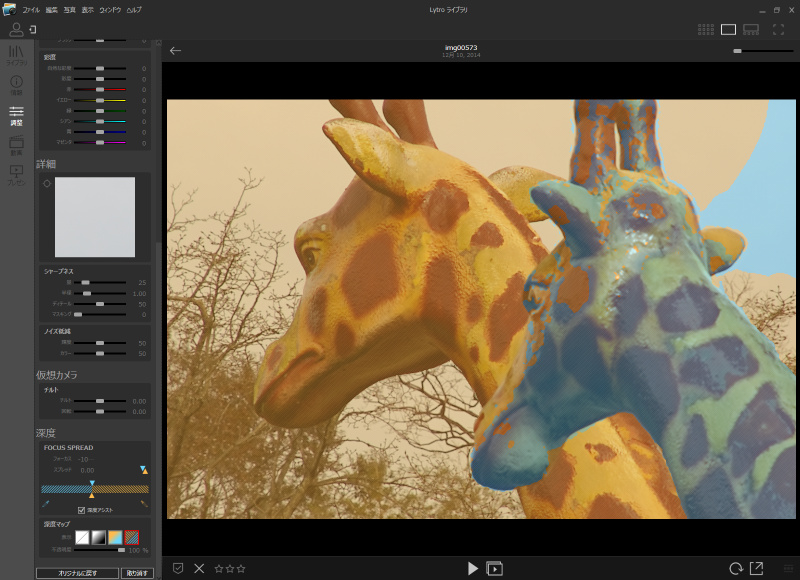Click the flag/pick checkmark icon
The width and height of the screenshot is (800, 580).
[x=178, y=568]
